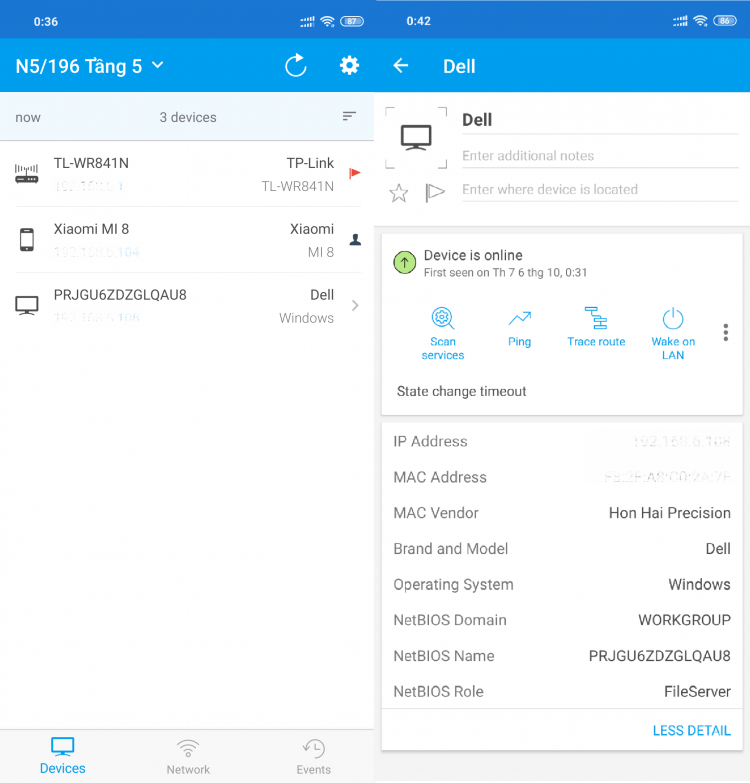Open State change timeout setting
The height and width of the screenshot is (783, 750).
coord(461,392)
